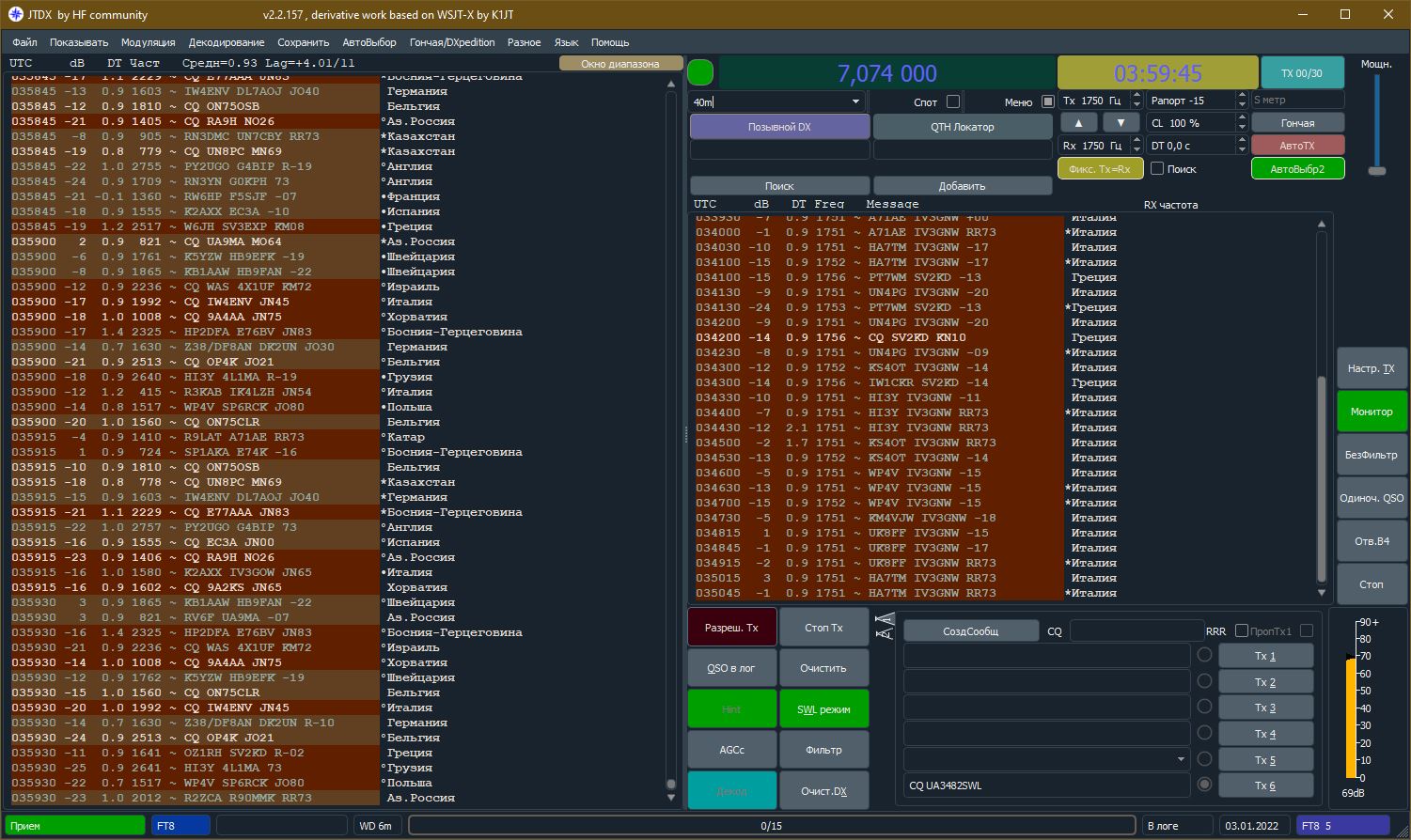Click the Позывной DX button
Viewport: 1411px width, 840px height.
(x=779, y=127)
